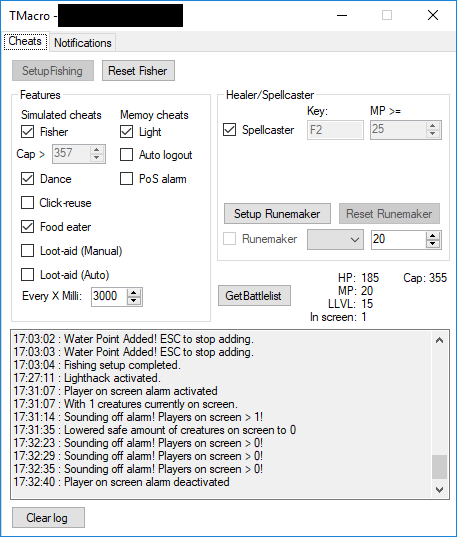Viewport: 457px width, 537px height.
Task: Click the 17:03:02 Water Point Added log entry
Action: pos(134,339)
